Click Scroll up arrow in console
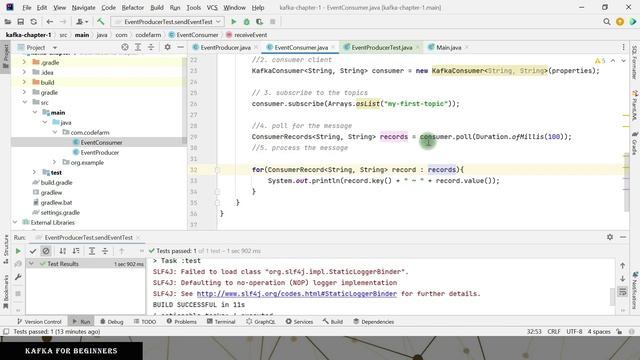This screenshot has width=640, height=360. point(622,266)
